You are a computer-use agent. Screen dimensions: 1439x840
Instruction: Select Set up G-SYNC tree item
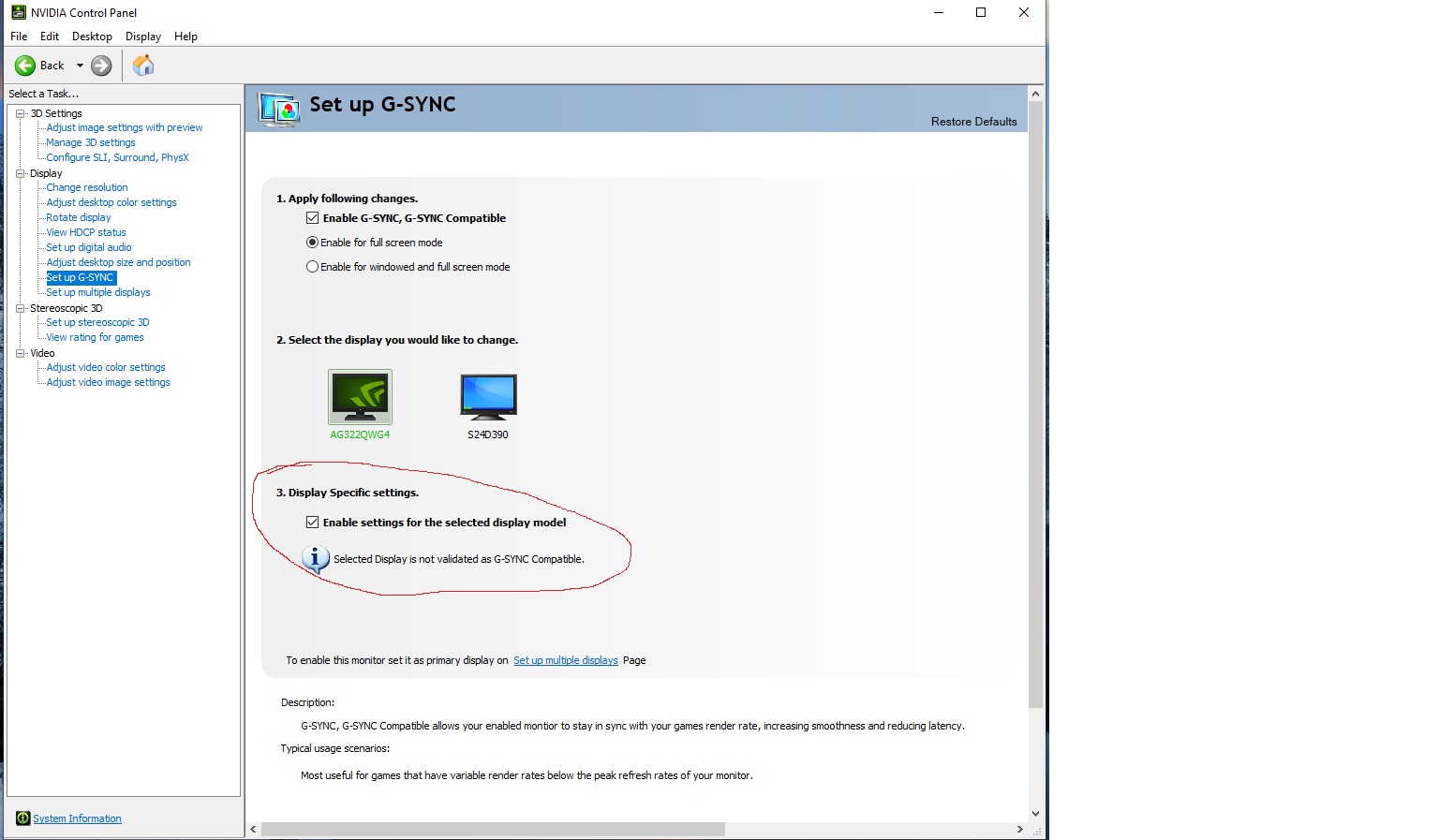(81, 277)
